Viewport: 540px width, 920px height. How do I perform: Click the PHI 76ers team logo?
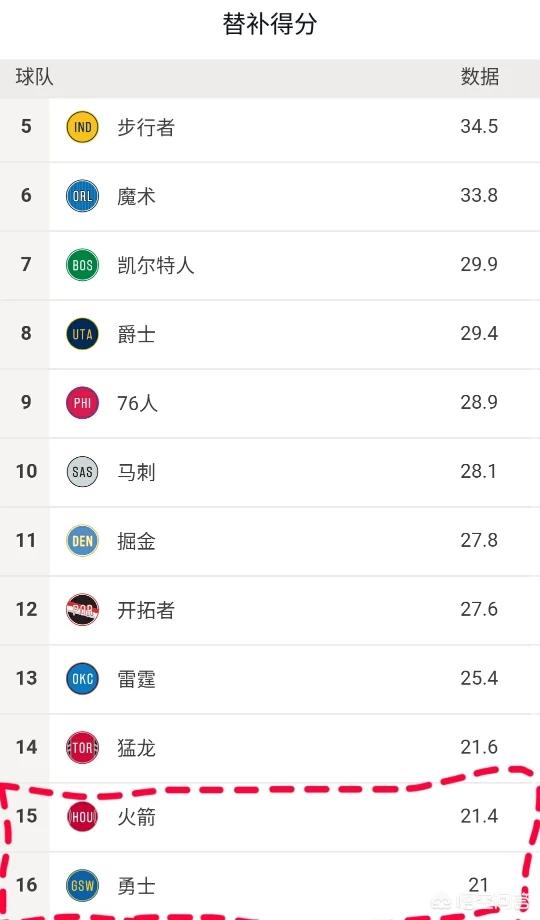coord(82,402)
